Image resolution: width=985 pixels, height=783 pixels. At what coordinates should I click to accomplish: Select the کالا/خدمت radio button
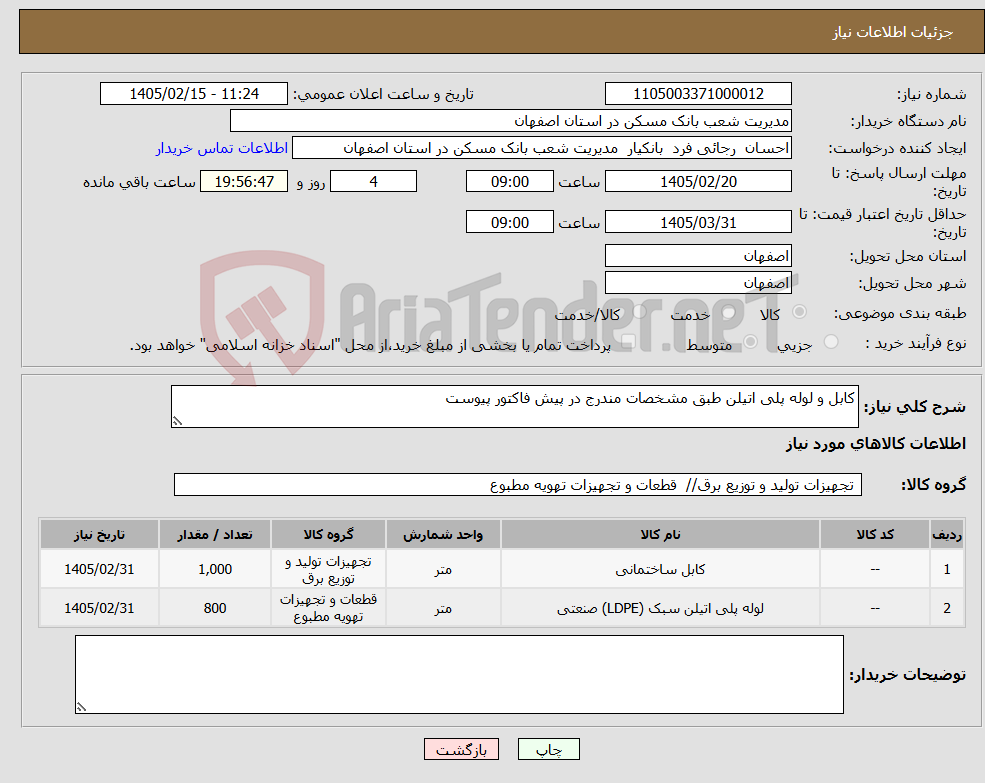tap(639, 312)
